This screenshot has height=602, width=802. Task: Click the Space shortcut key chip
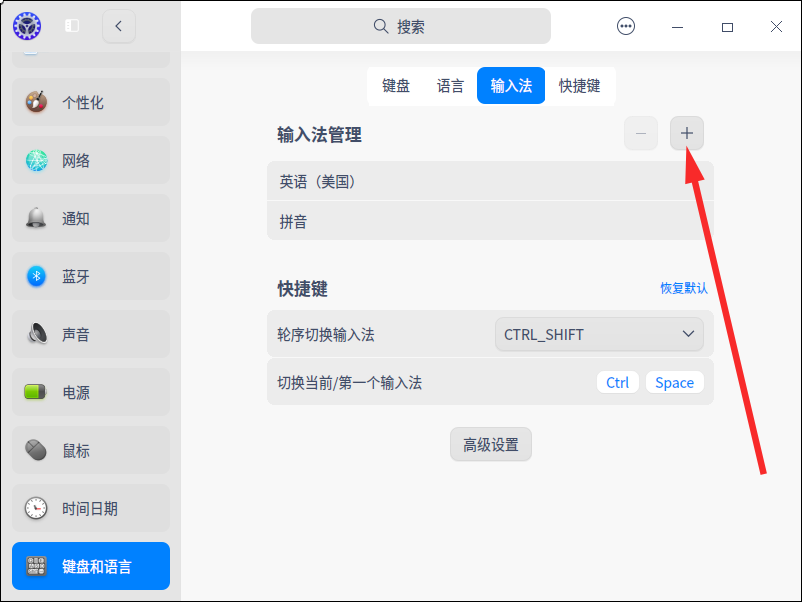pos(675,383)
